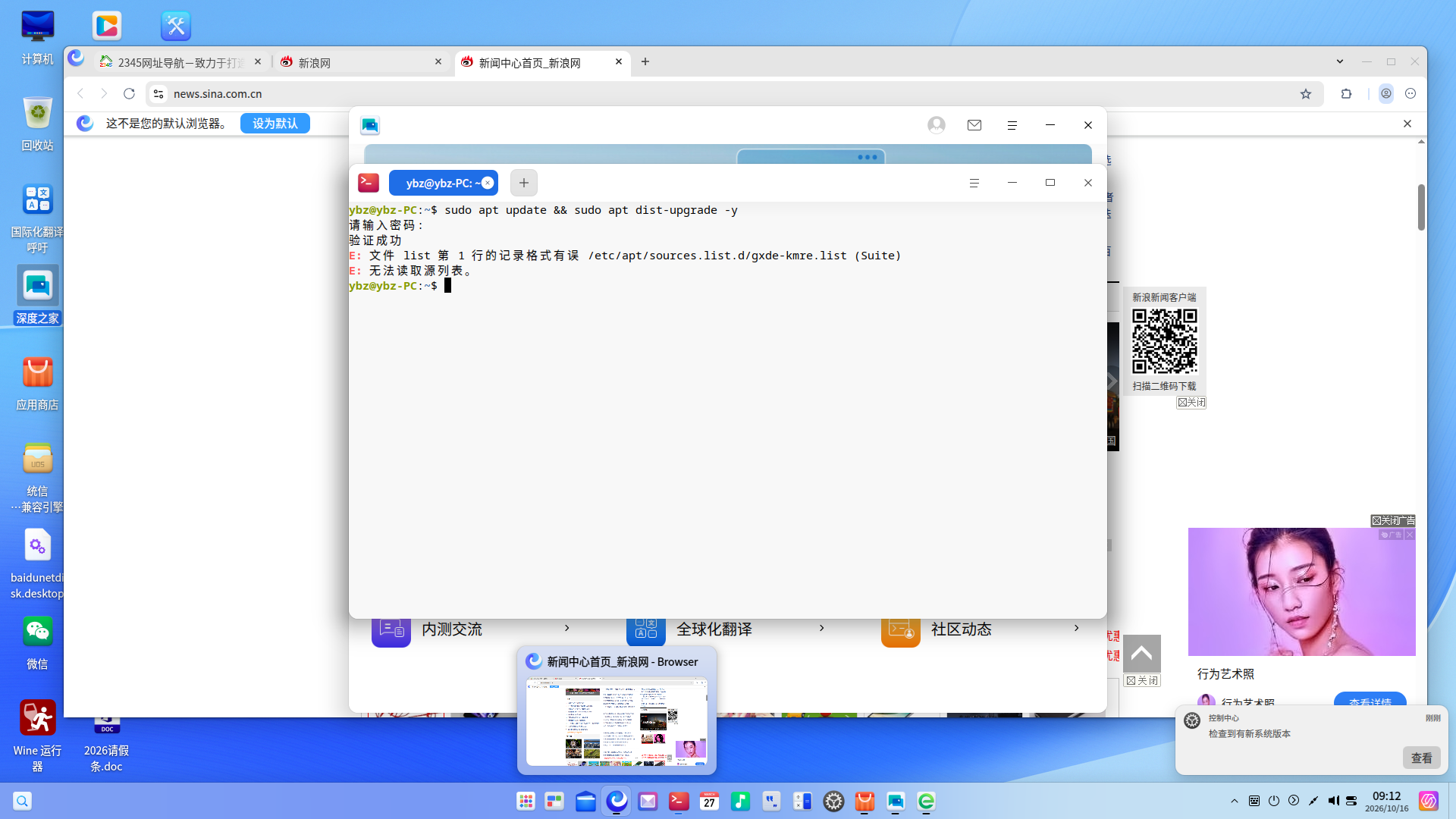Toggle the volume icon in system tray
This screenshot has height=819, width=1456.
[x=1333, y=801]
